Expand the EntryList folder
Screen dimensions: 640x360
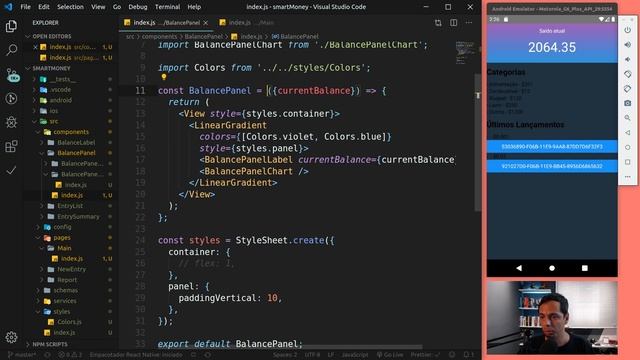pyautogui.click(x=69, y=206)
